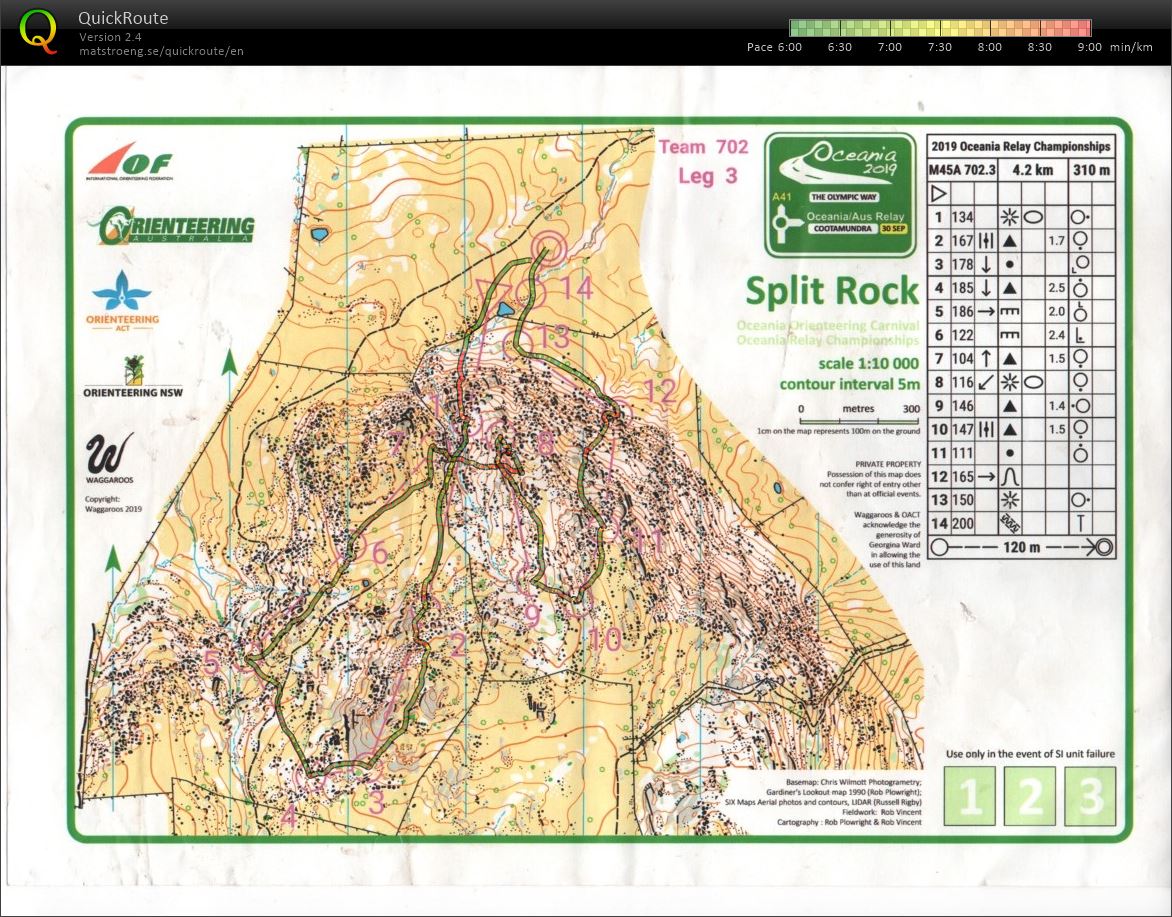The image size is (1172, 917).
Task: Click the pace color gradient legend
Action: click(x=939, y=28)
